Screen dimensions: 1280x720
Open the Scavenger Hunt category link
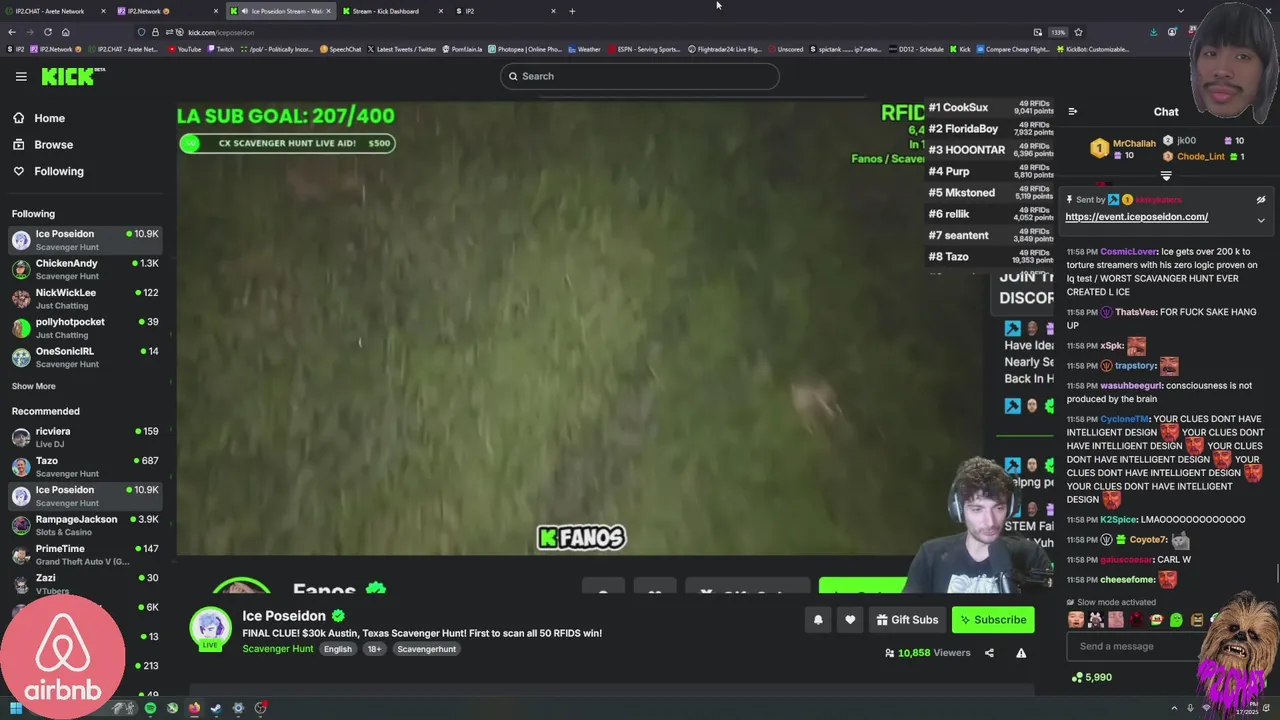[x=278, y=649]
